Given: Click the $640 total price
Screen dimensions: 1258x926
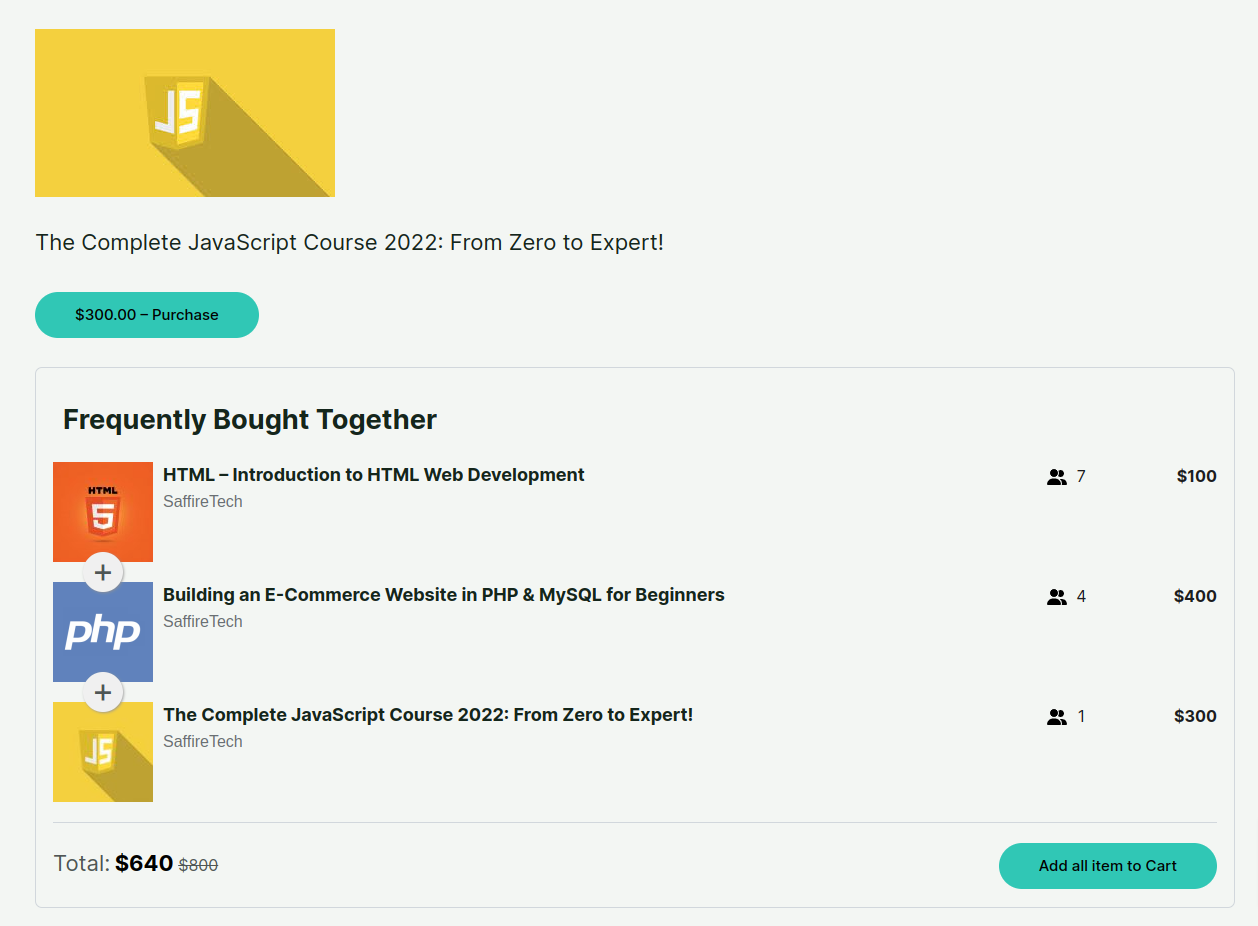Looking at the screenshot, I should click(x=144, y=864).
